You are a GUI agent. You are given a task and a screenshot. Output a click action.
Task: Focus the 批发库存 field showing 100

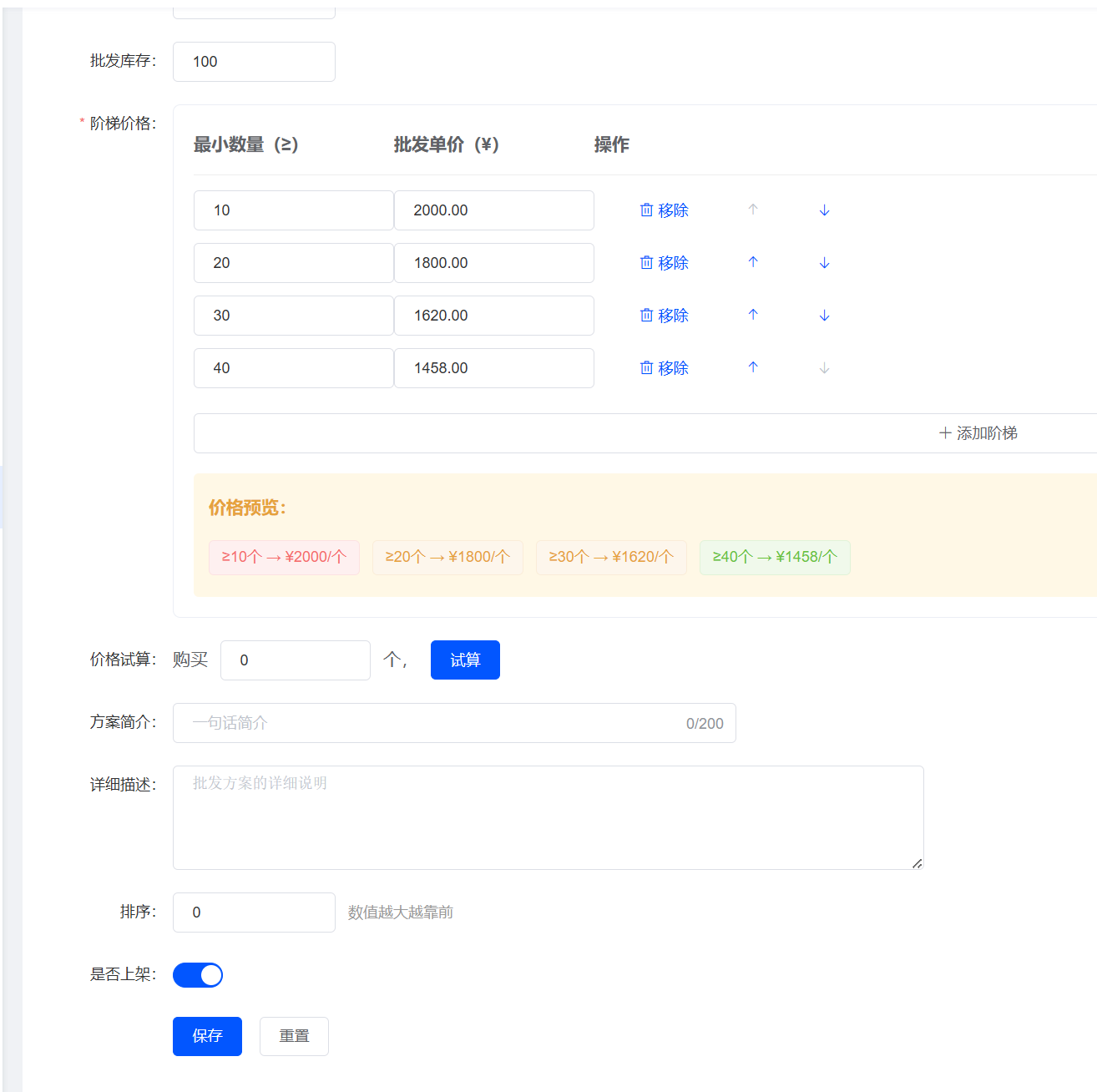click(254, 62)
